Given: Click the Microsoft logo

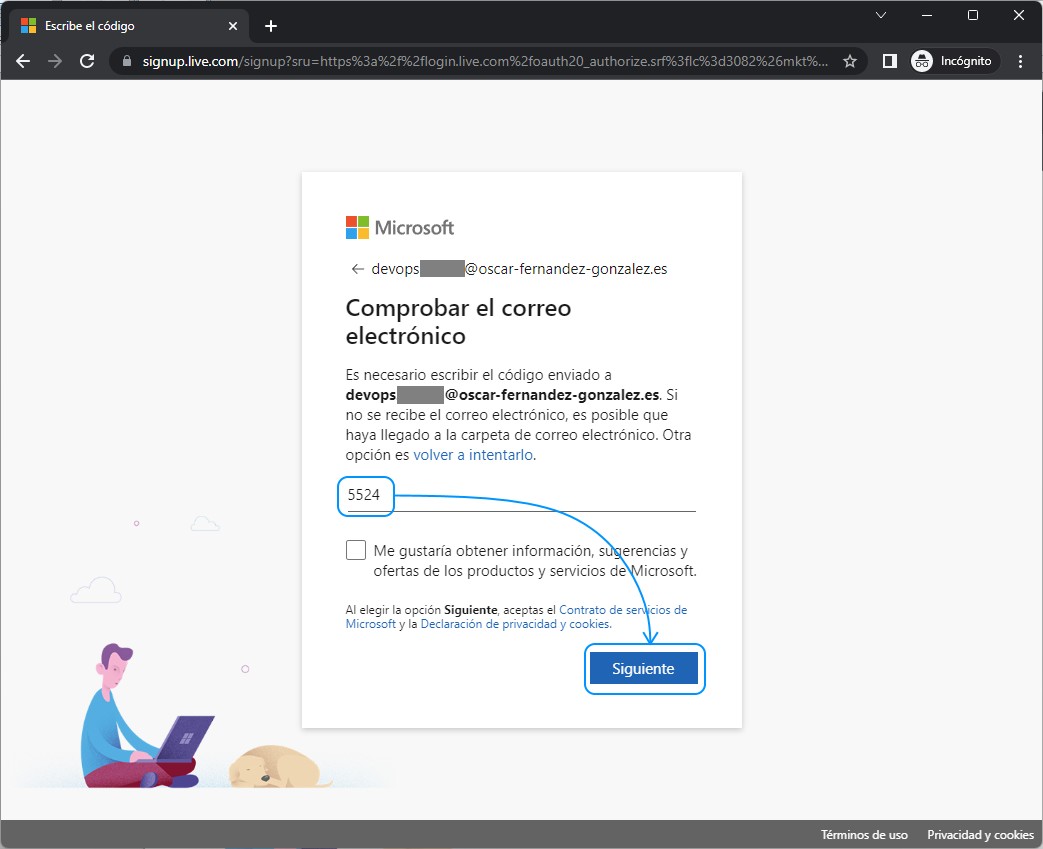Looking at the screenshot, I should 400,228.
